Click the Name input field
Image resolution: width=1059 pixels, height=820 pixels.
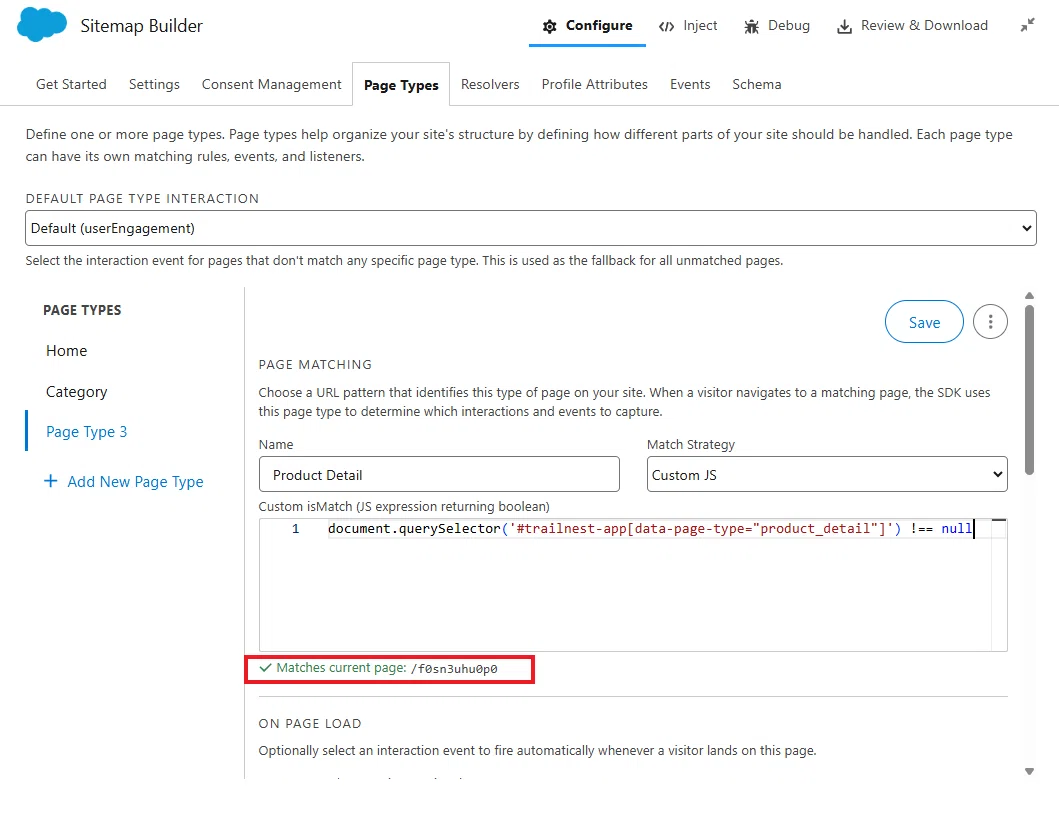pos(439,474)
